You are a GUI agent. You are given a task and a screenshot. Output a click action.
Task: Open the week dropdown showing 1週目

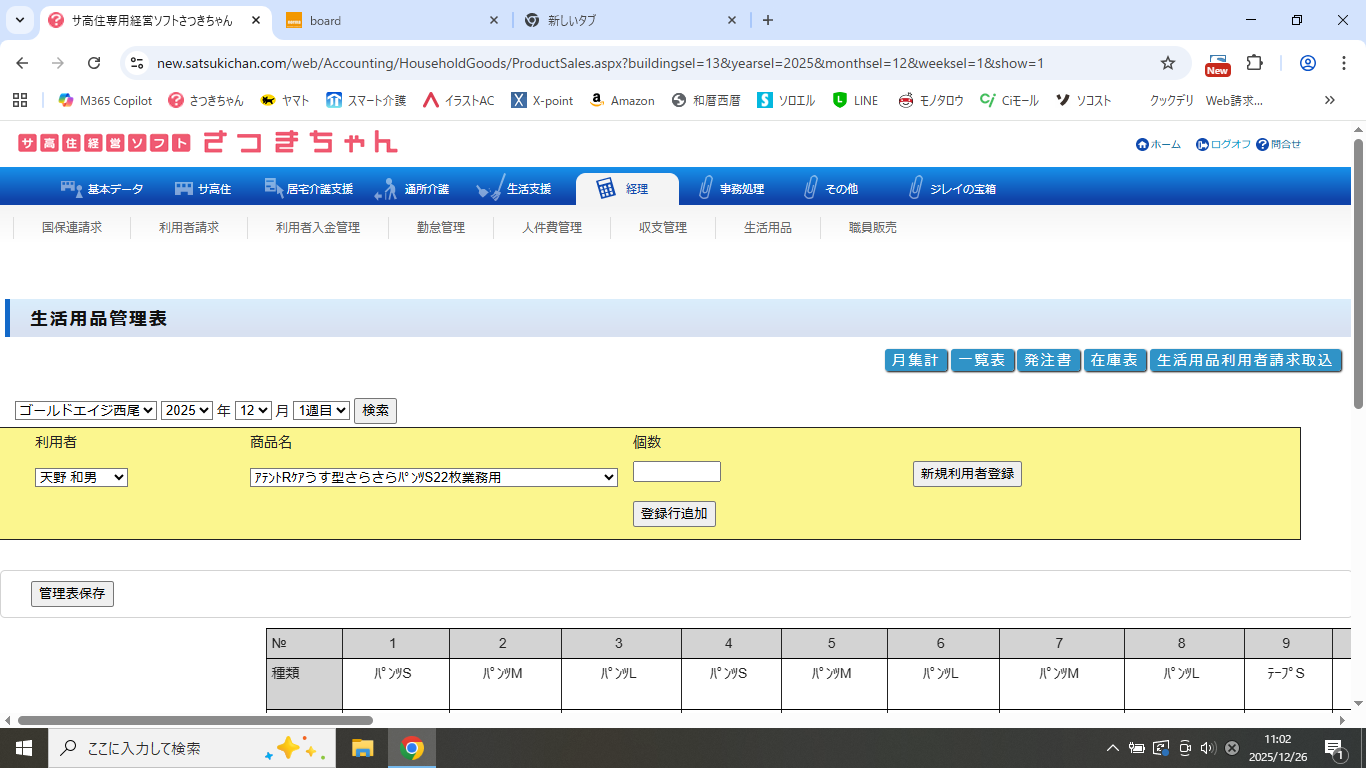pos(321,410)
